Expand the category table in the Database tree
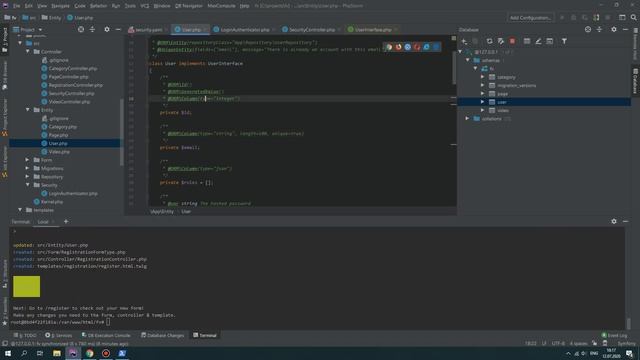640x360 pixels. pyautogui.click(x=482, y=77)
